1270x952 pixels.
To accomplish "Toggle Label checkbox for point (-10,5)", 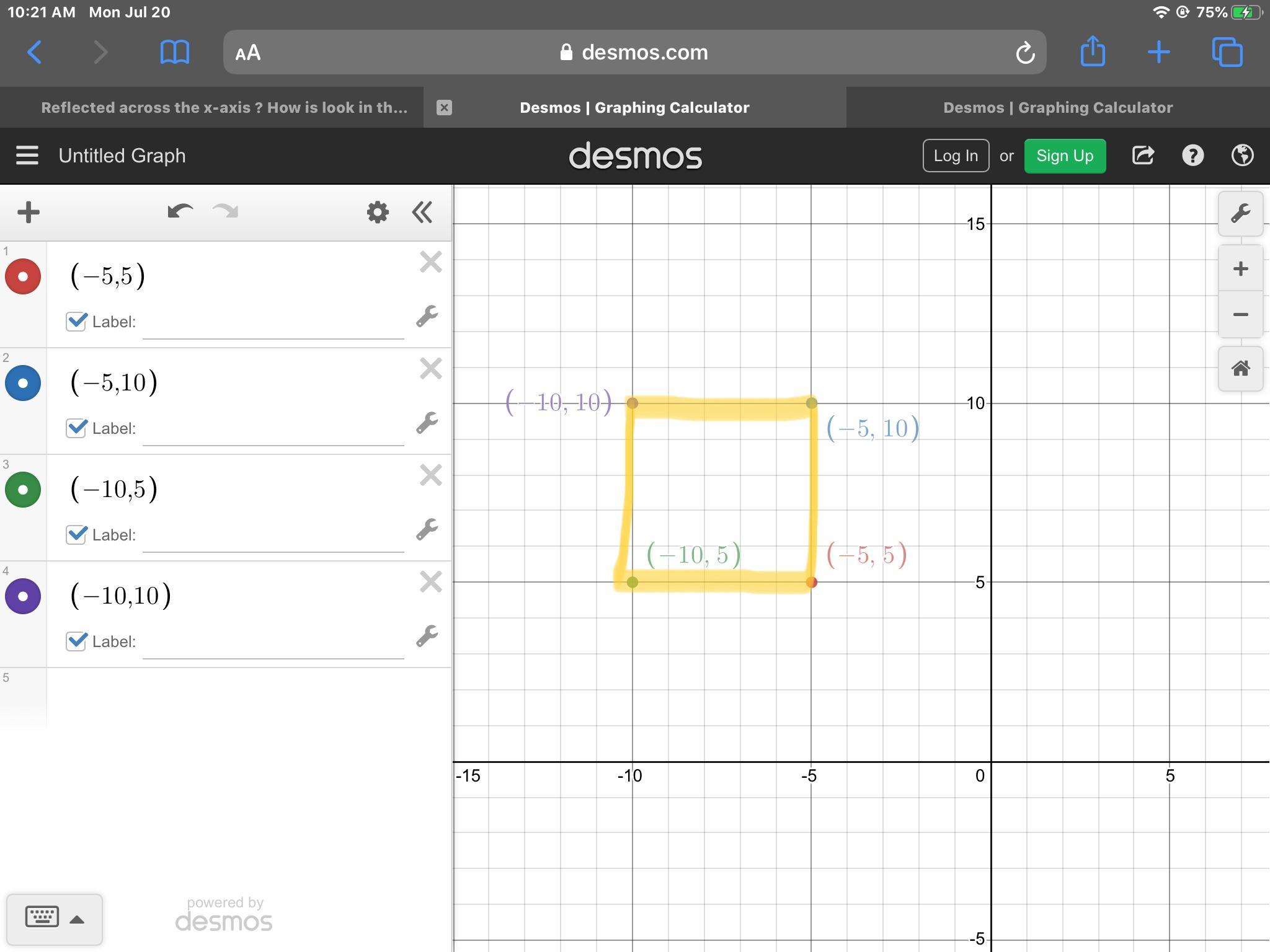I will point(76,535).
